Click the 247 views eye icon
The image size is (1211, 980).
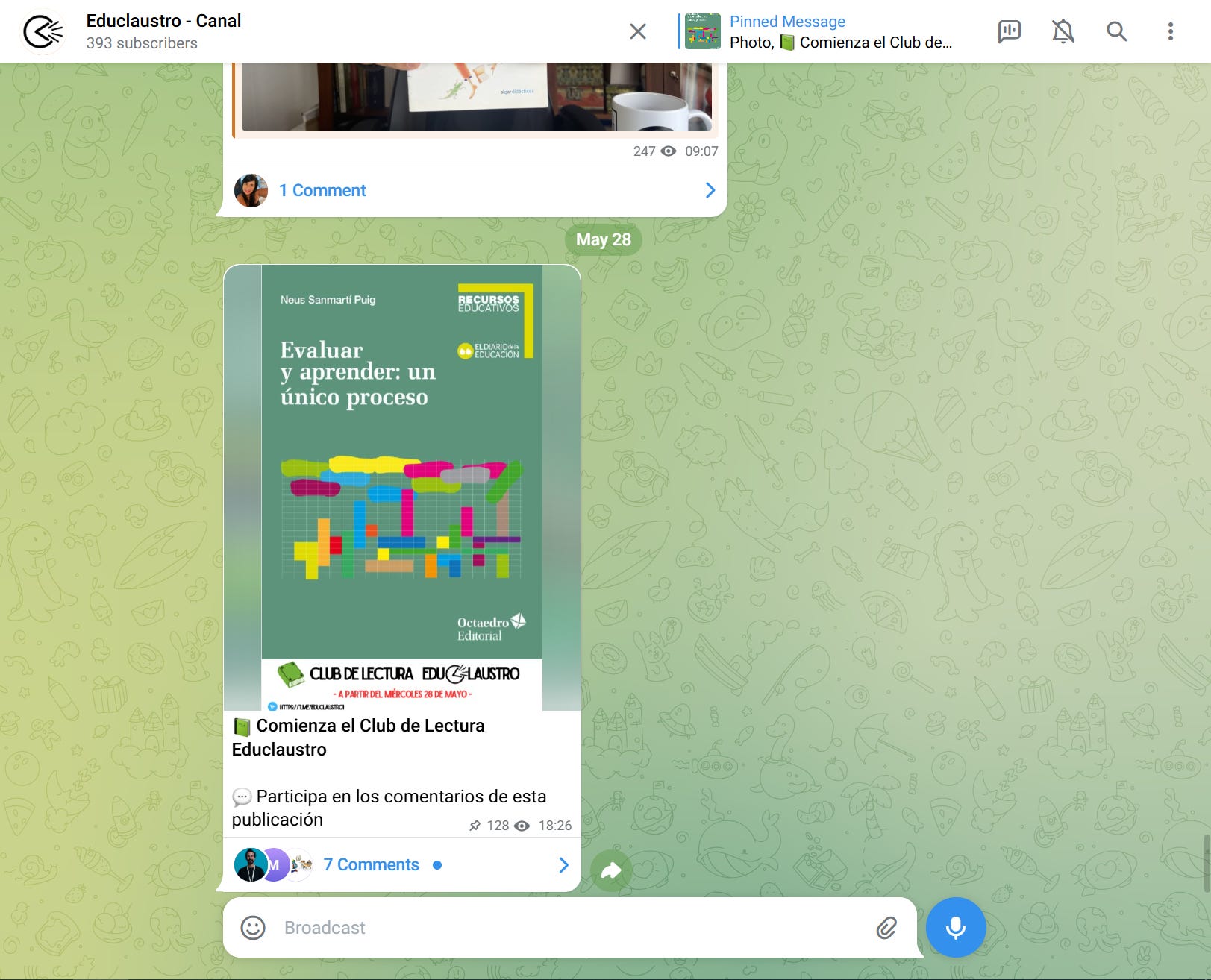coord(669,151)
